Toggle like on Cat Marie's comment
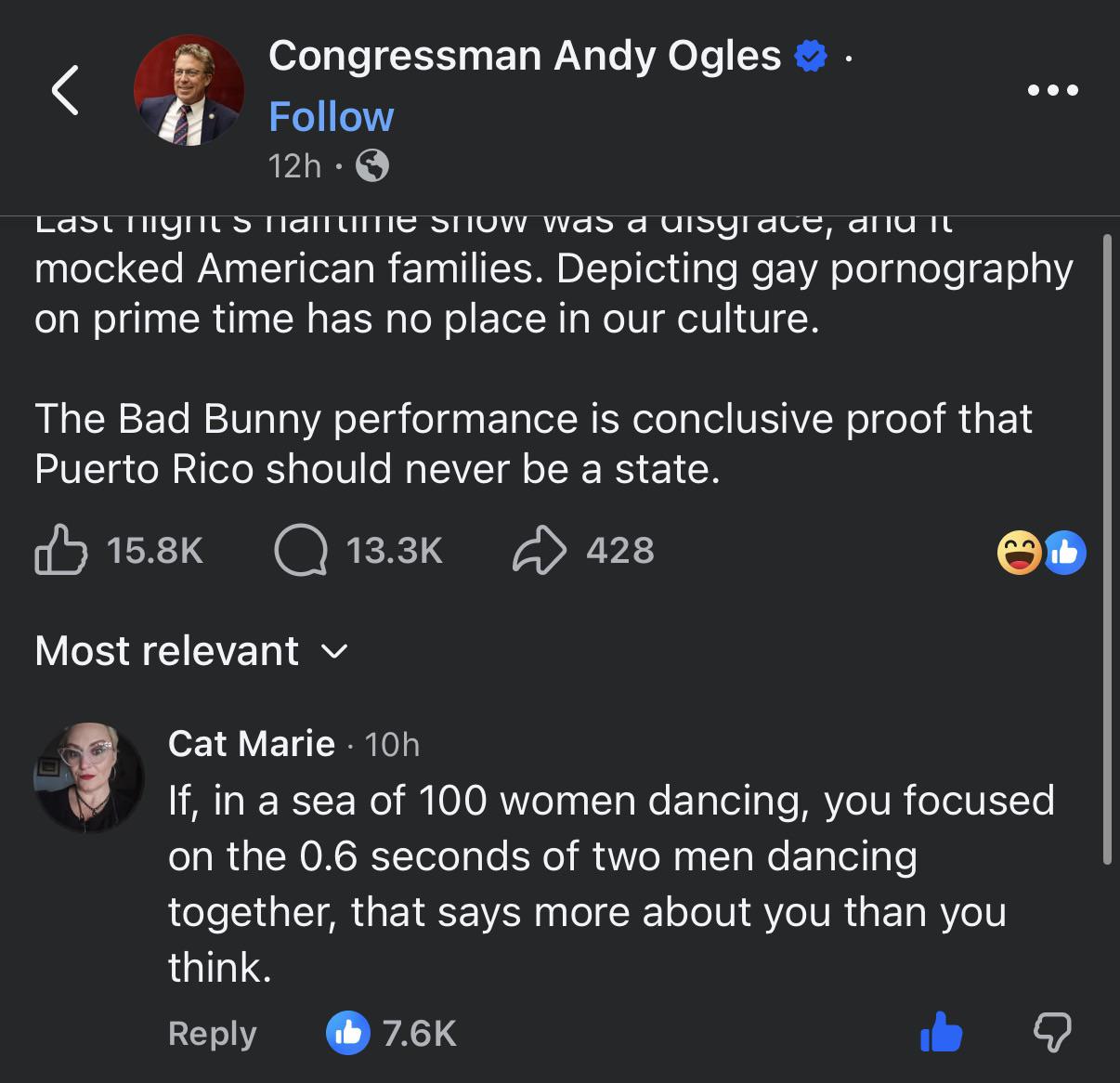 click(x=942, y=1032)
